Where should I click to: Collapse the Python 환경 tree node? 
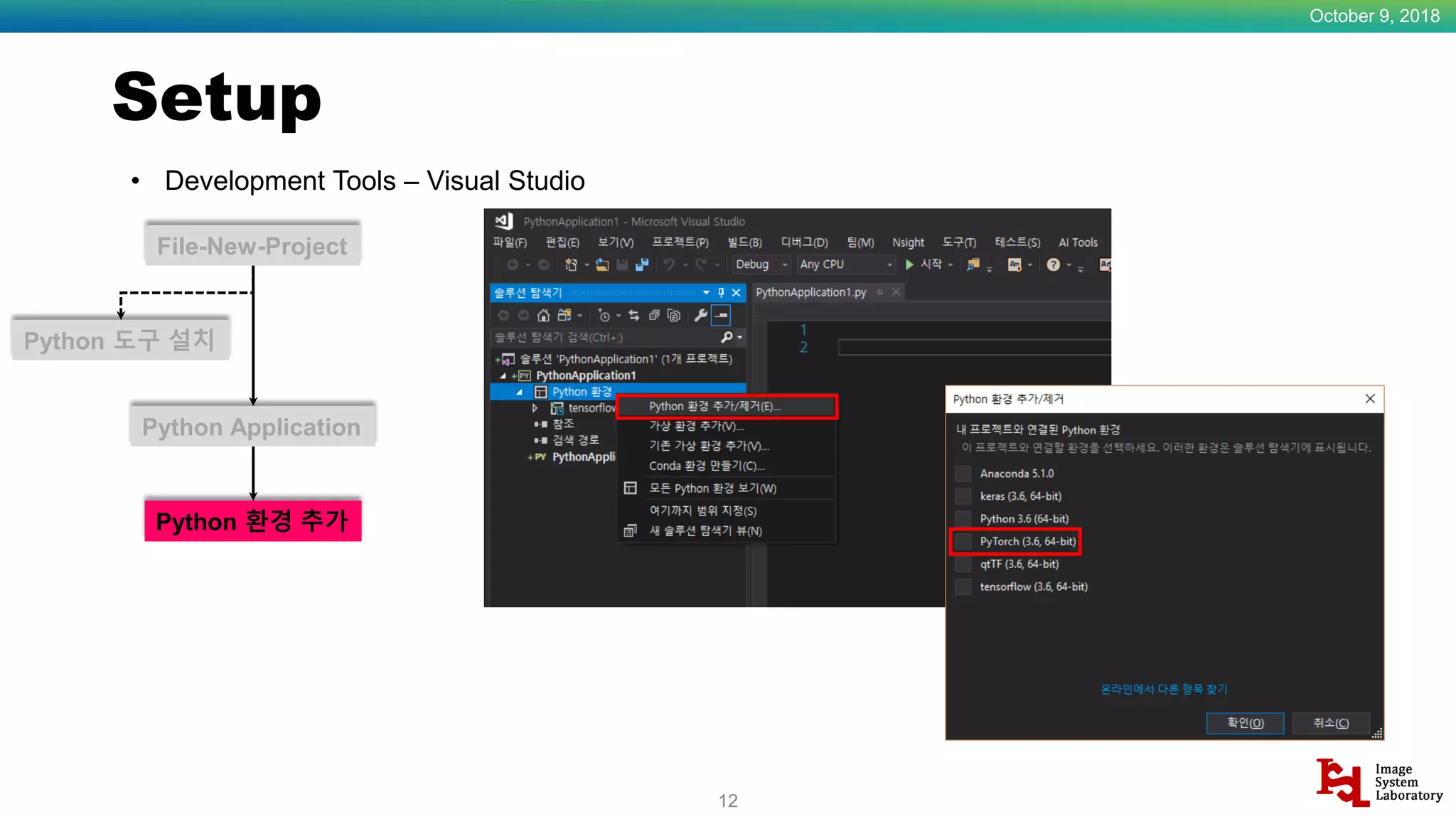tap(520, 392)
